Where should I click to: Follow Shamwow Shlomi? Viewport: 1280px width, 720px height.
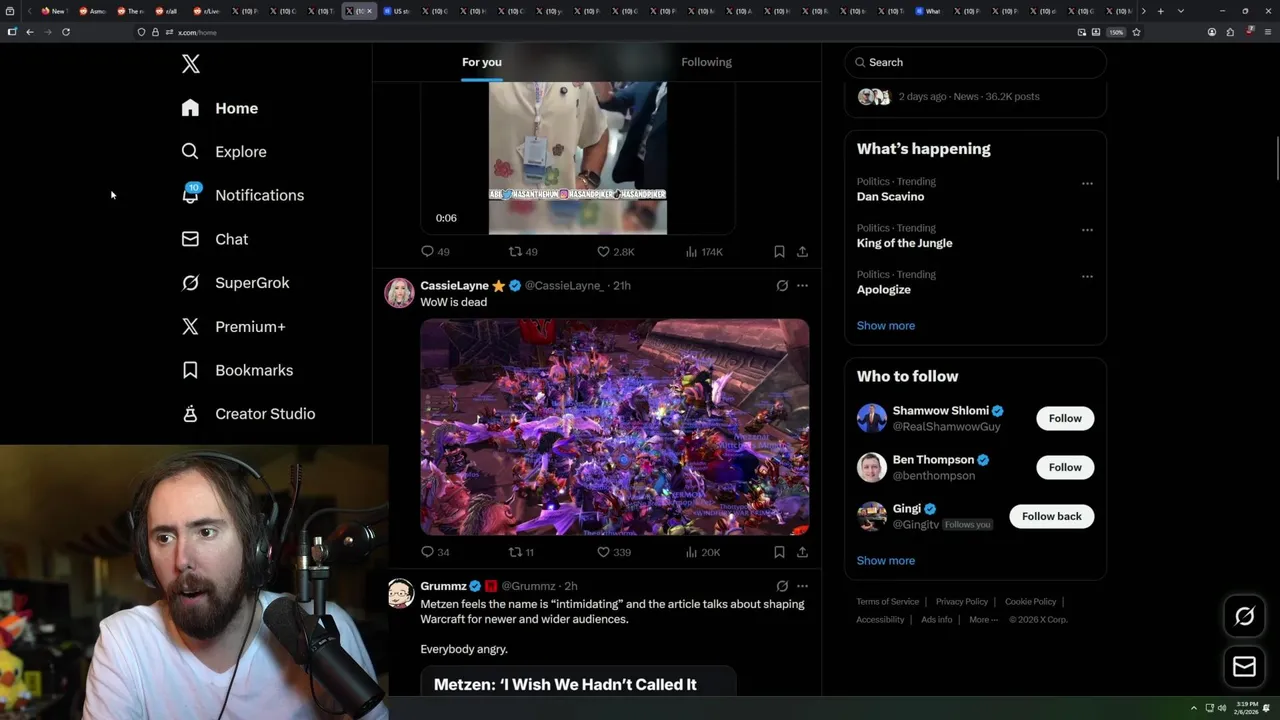(1065, 418)
